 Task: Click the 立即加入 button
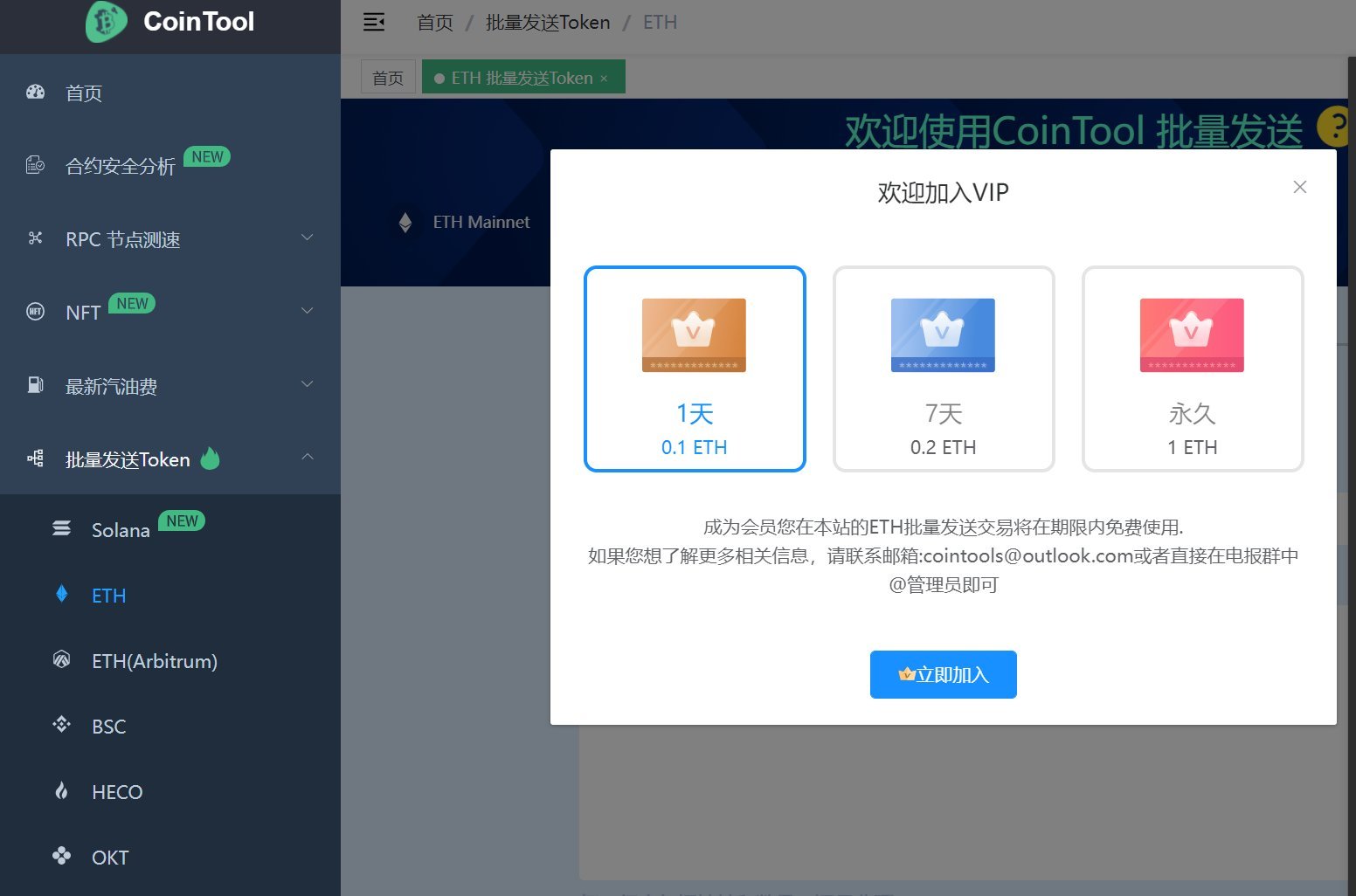[x=943, y=673]
